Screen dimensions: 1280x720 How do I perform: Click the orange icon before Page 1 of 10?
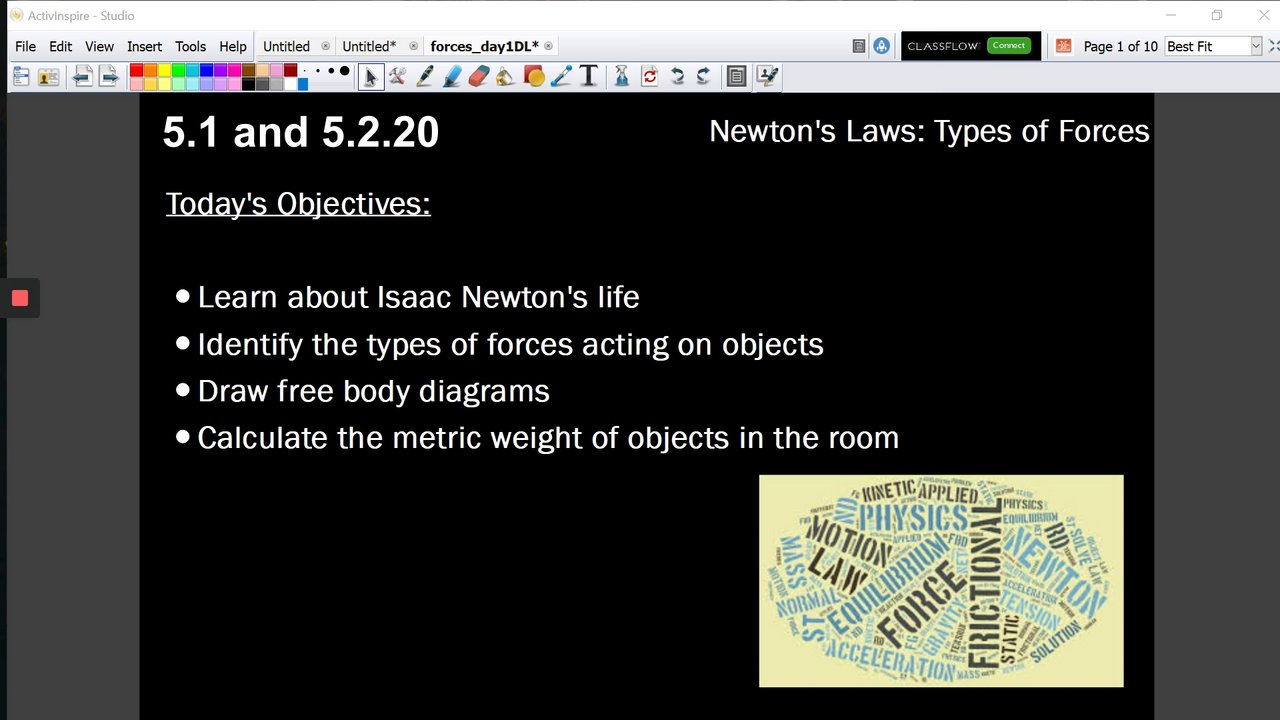pos(1064,46)
